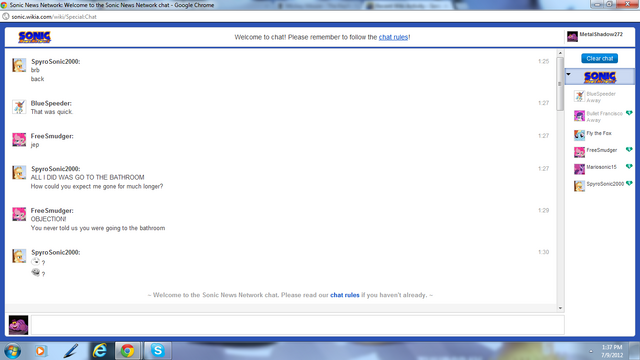Open Internet Explorer from taskbar
640x360 pixels.
(100, 351)
